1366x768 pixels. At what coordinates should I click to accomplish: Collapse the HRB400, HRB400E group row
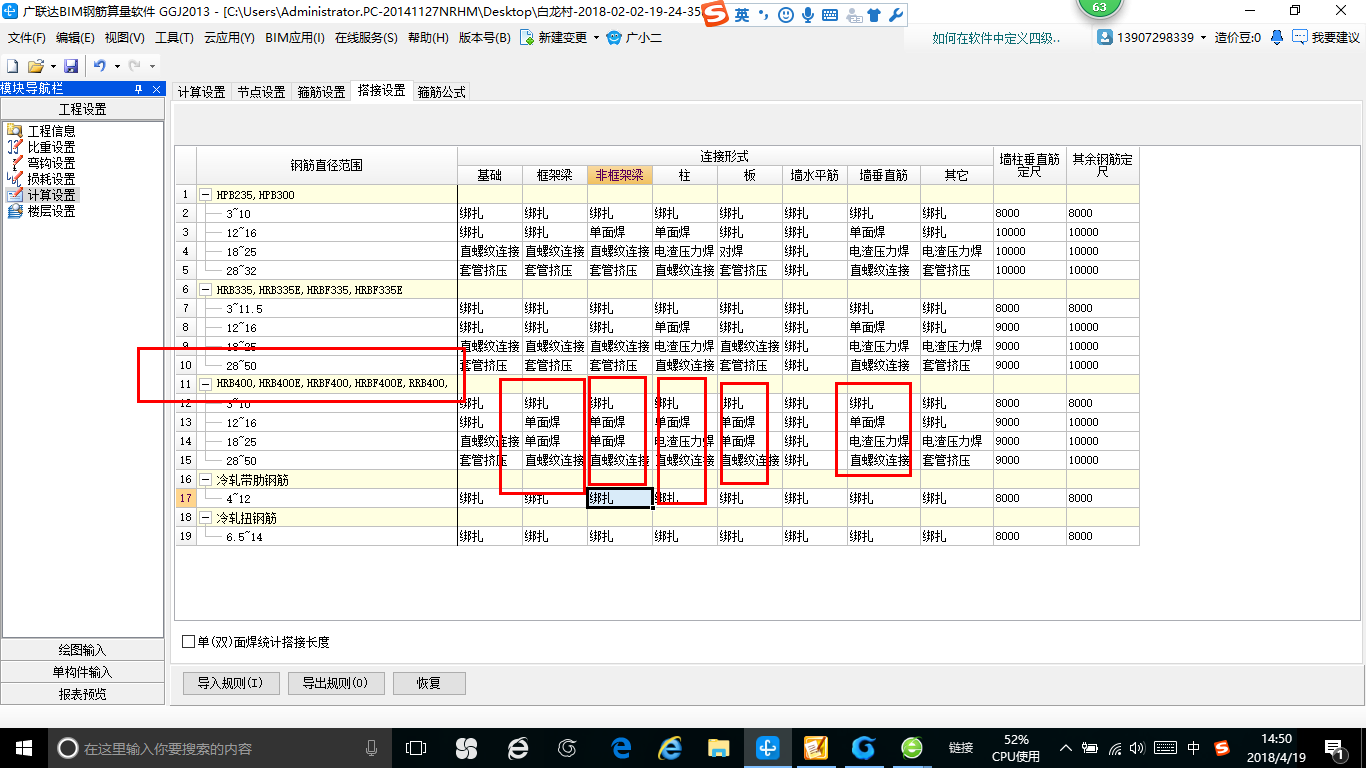206,384
